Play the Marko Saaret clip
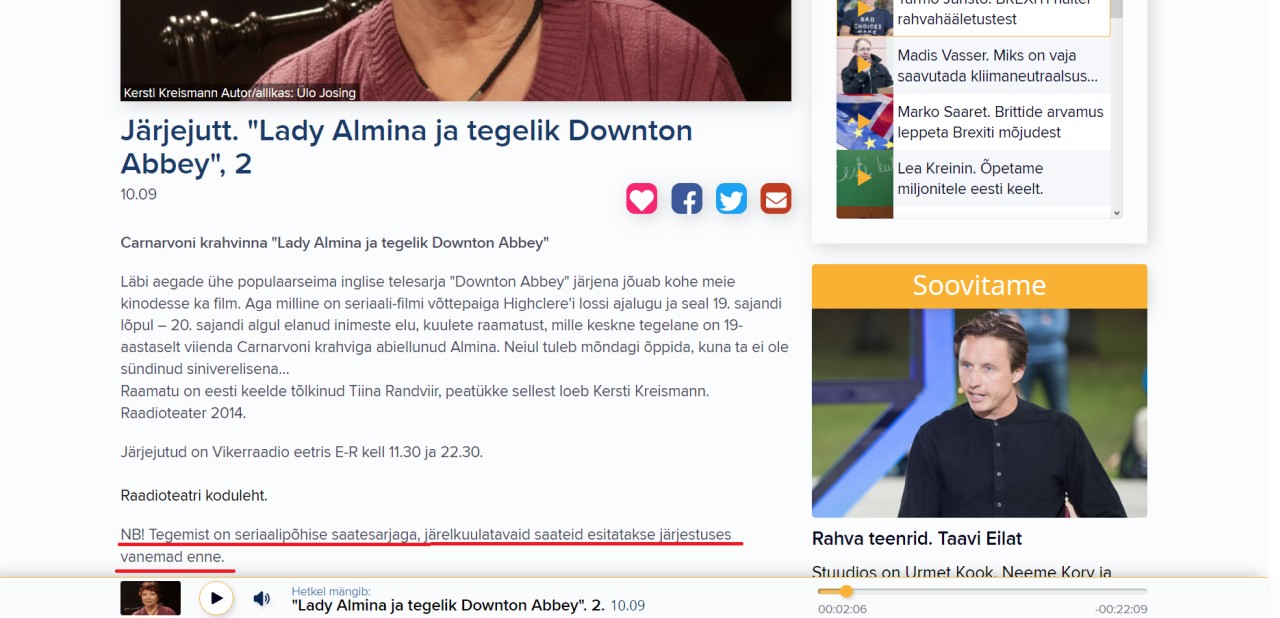The height and width of the screenshot is (618, 1280). (864, 122)
